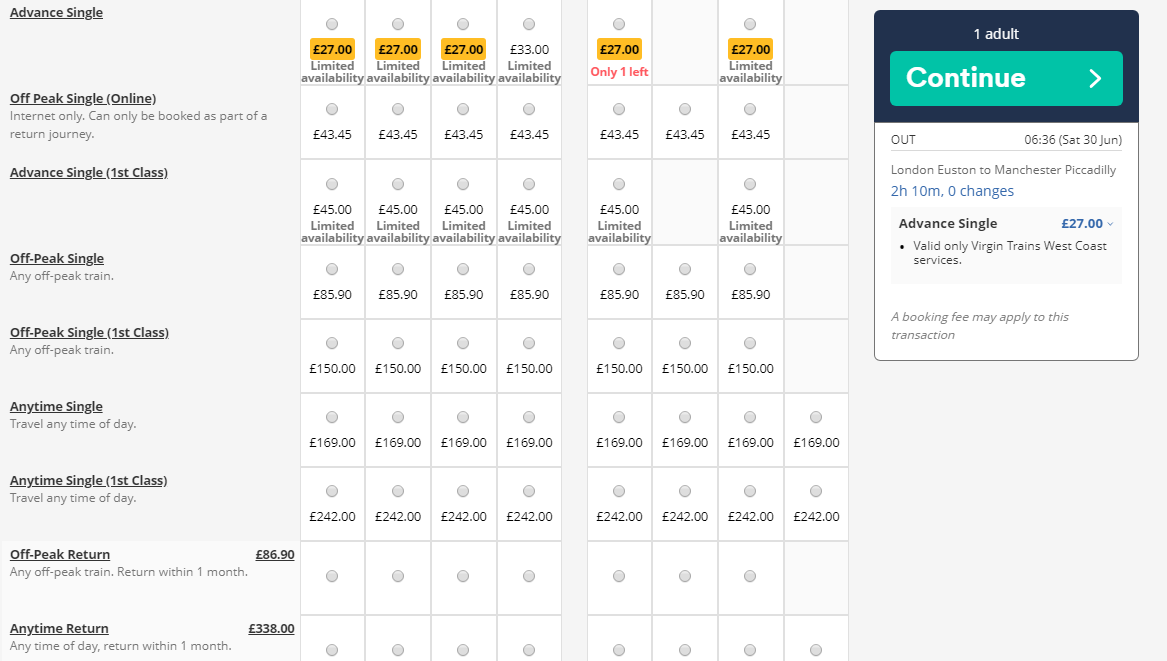The width and height of the screenshot is (1167, 661).
Task: Select the £33.00 Advance Single fare
Action: (529, 24)
